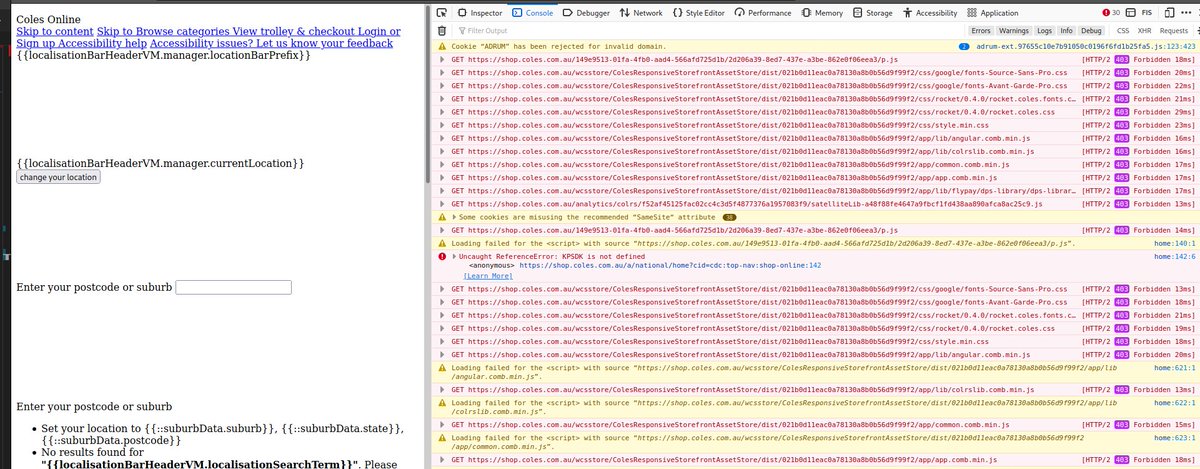
Task: Expand the SameSite cookies warning group
Action: pyautogui.click(x=455, y=216)
